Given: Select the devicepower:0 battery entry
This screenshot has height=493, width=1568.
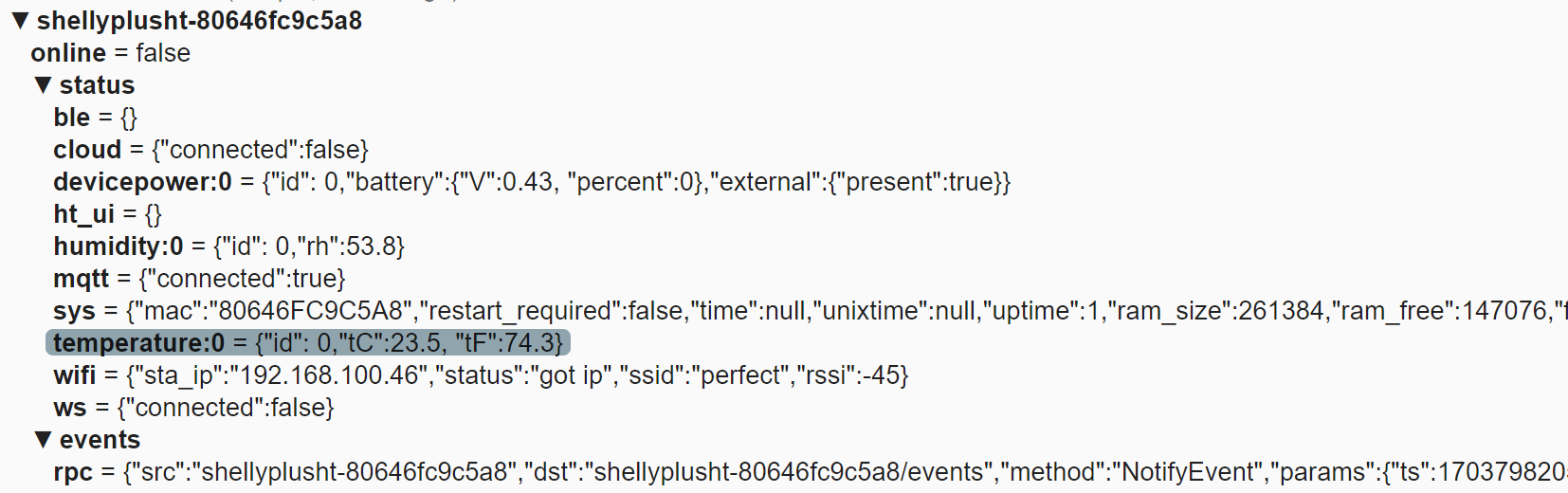Looking at the screenshot, I should [x=532, y=182].
